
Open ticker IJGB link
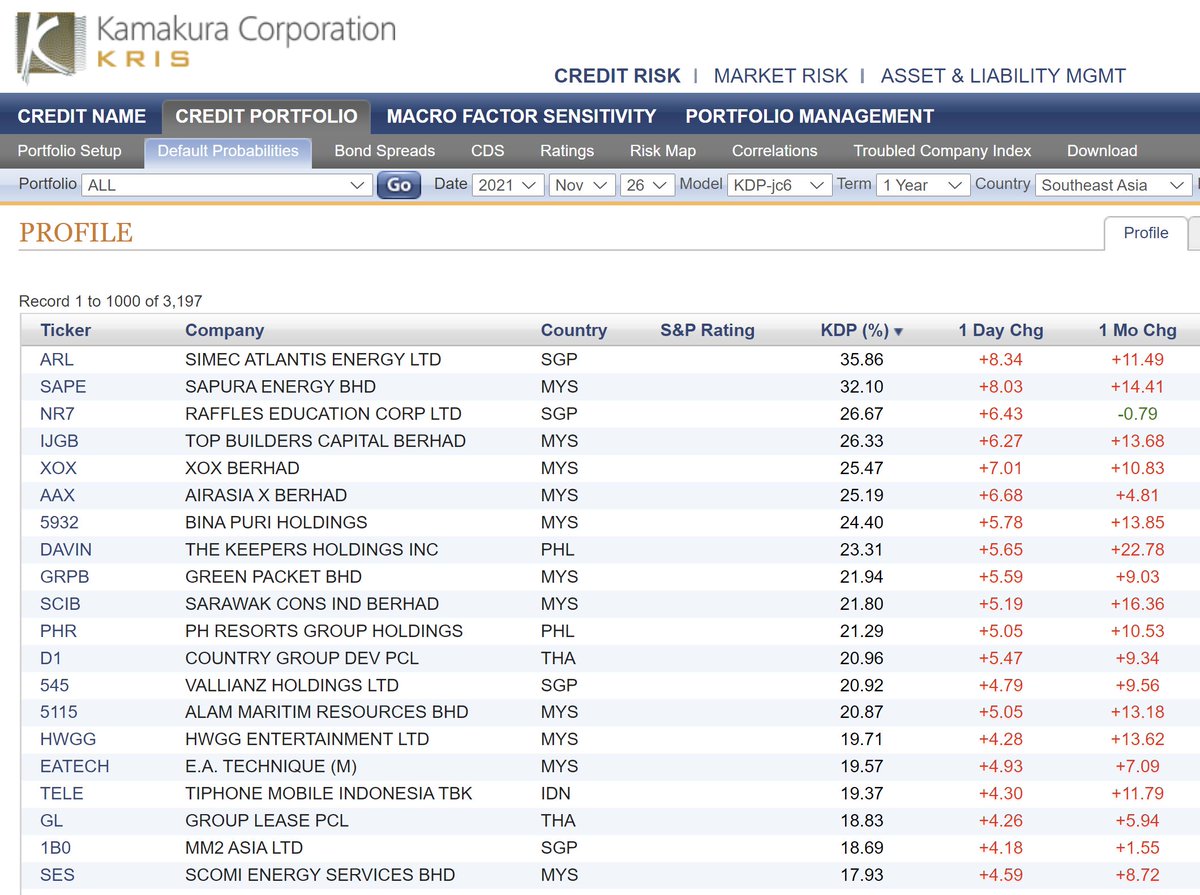click(x=59, y=441)
